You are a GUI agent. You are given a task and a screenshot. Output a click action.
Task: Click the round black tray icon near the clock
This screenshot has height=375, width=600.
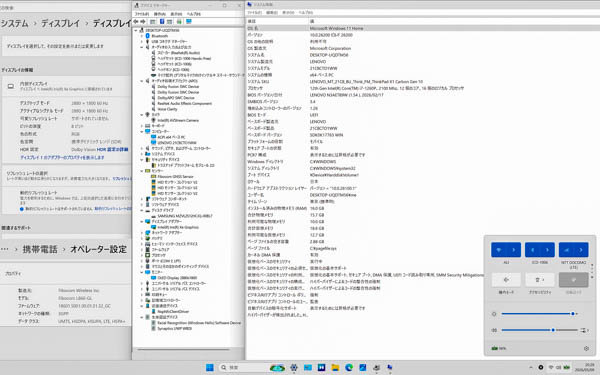(541, 367)
